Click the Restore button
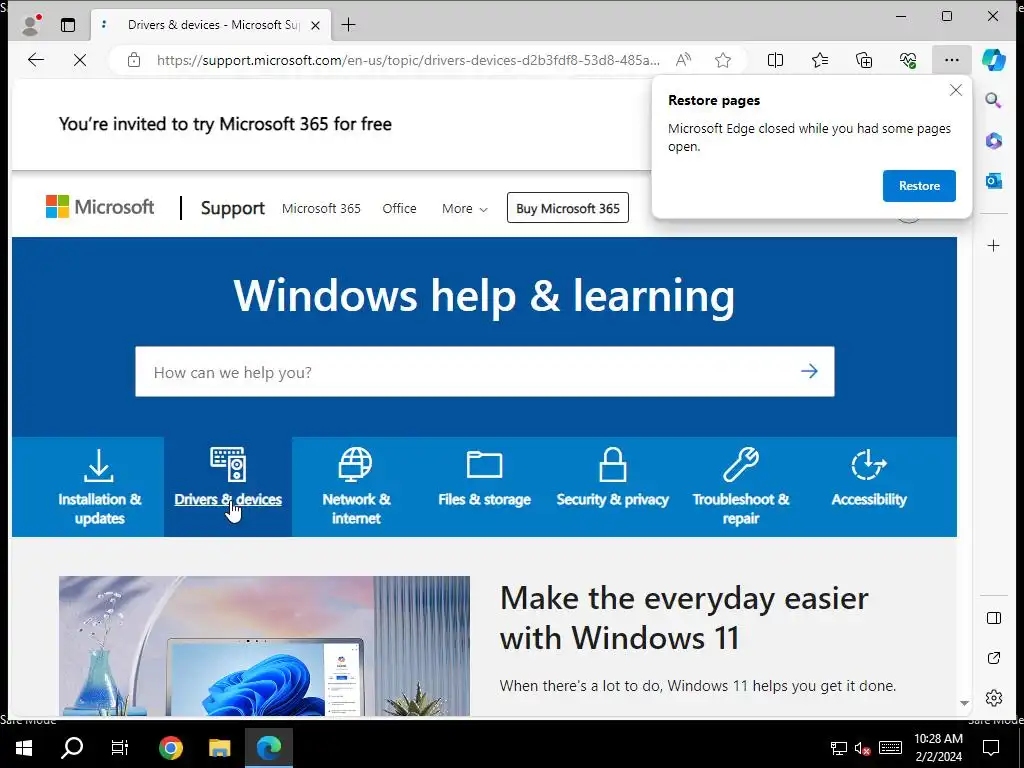Viewport: 1024px width, 768px height. click(919, 185)
